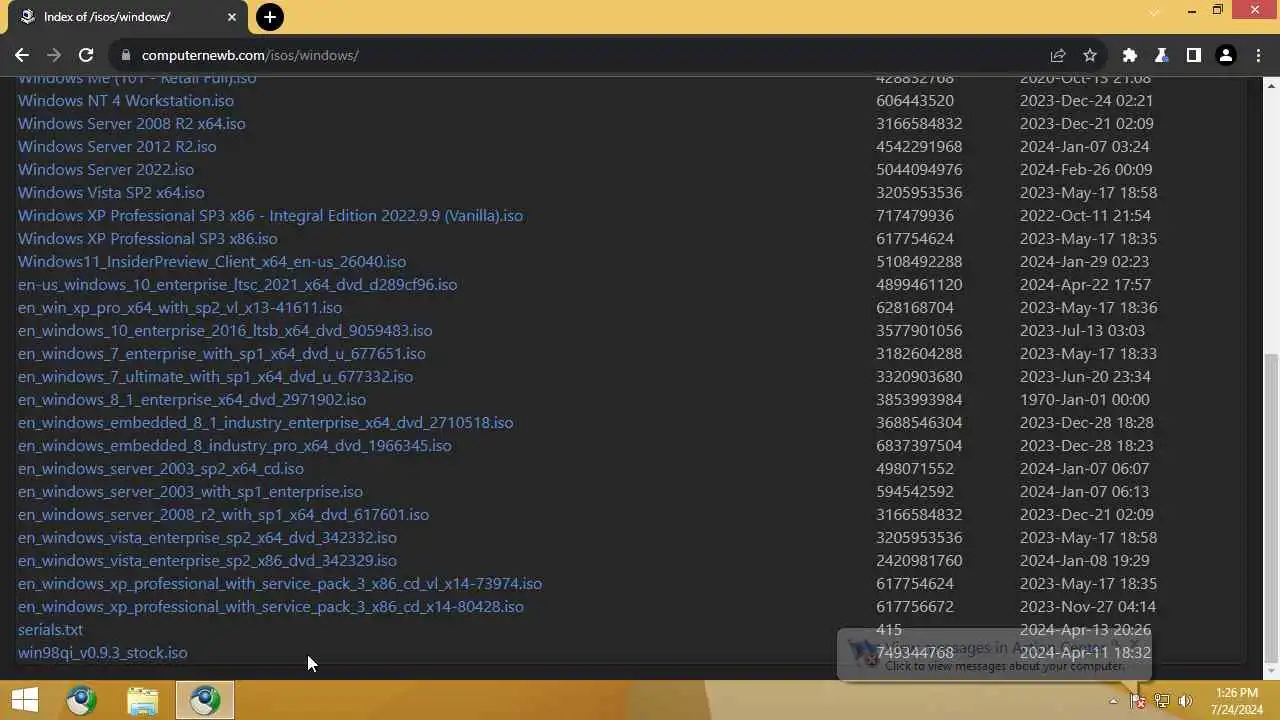Screen dimensions: 1280x720
Task: Download windows 8.1 enterprise x64 iso
Action: 192,399
